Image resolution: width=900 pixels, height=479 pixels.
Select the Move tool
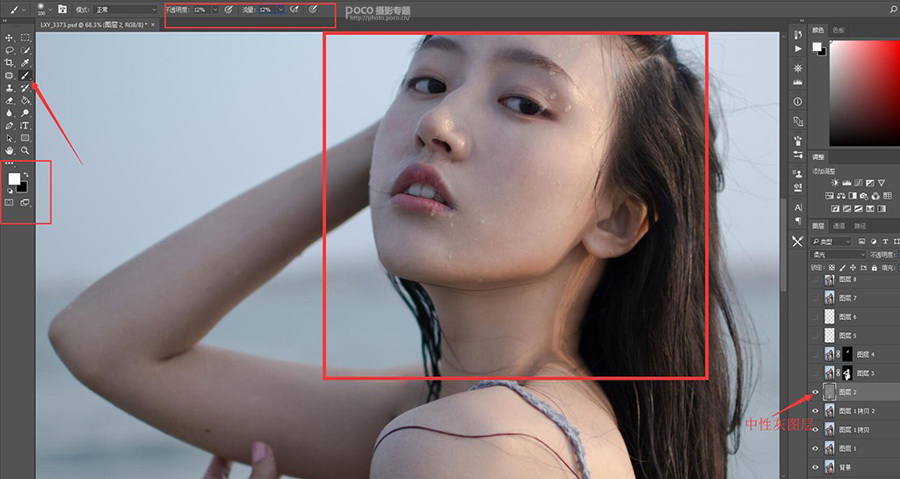(x=9, y=38)
